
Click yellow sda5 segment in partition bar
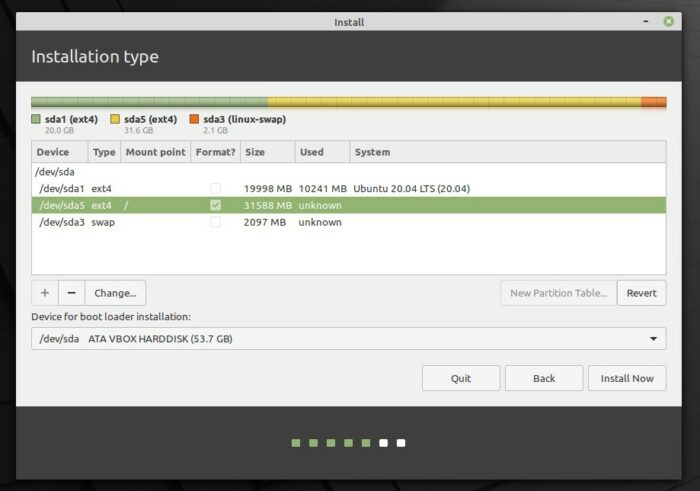454,102
